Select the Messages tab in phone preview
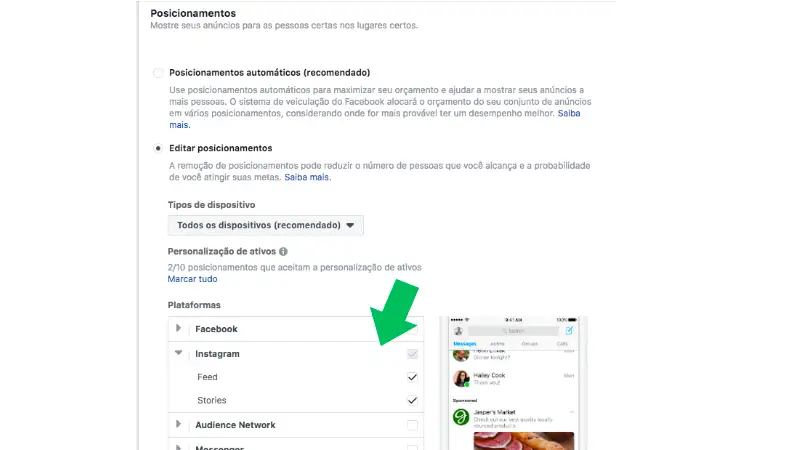The image size is (800, 450). click(465, 344)
